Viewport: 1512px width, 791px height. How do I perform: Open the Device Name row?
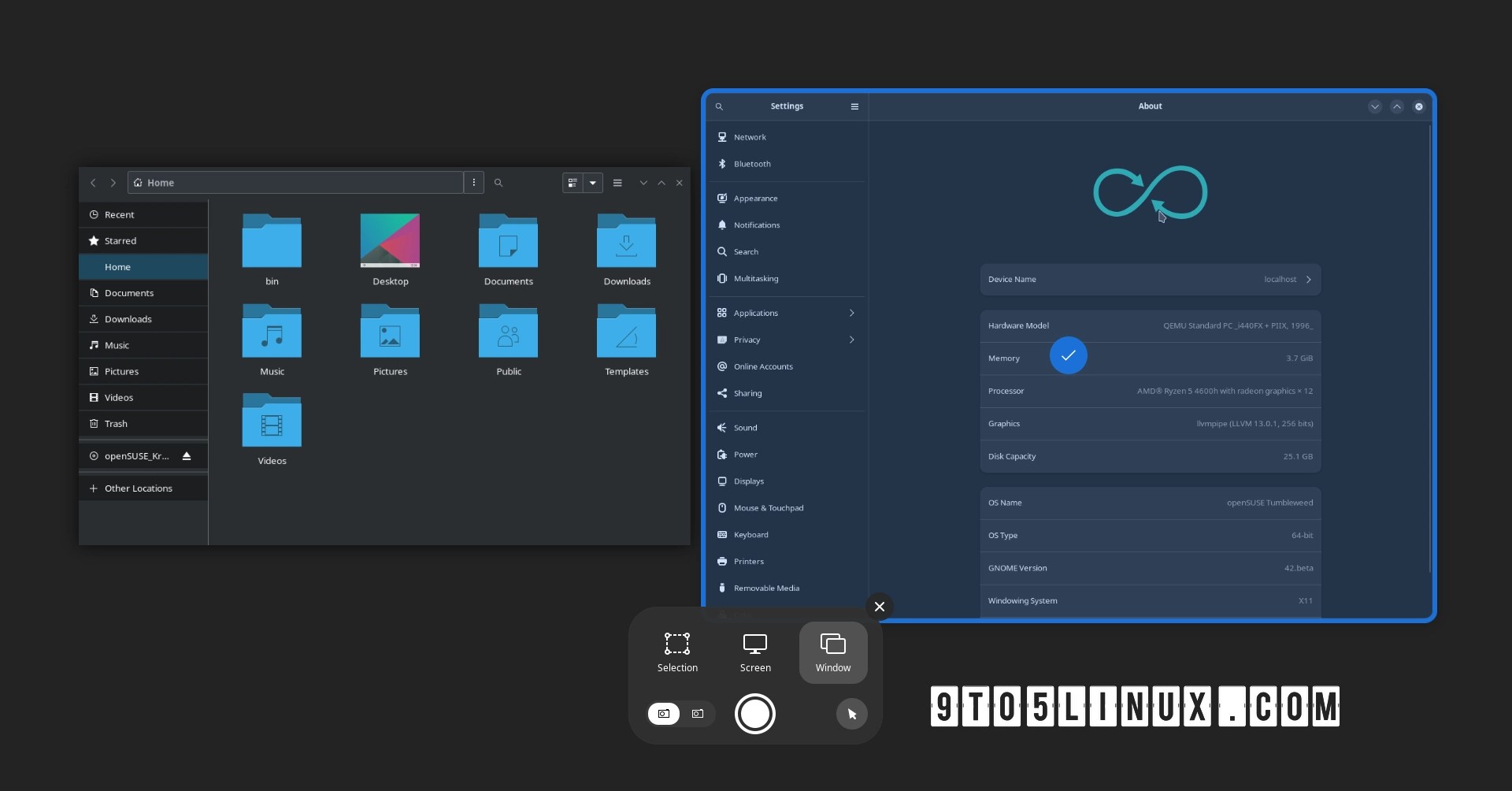(x=1151, y=280)
